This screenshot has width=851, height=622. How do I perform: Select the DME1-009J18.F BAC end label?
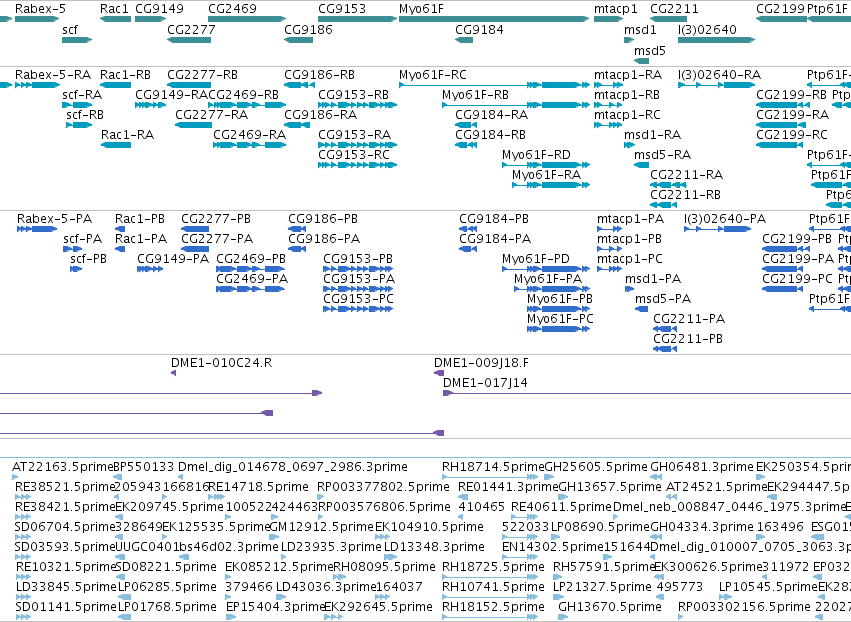click(x=481, y=363)
